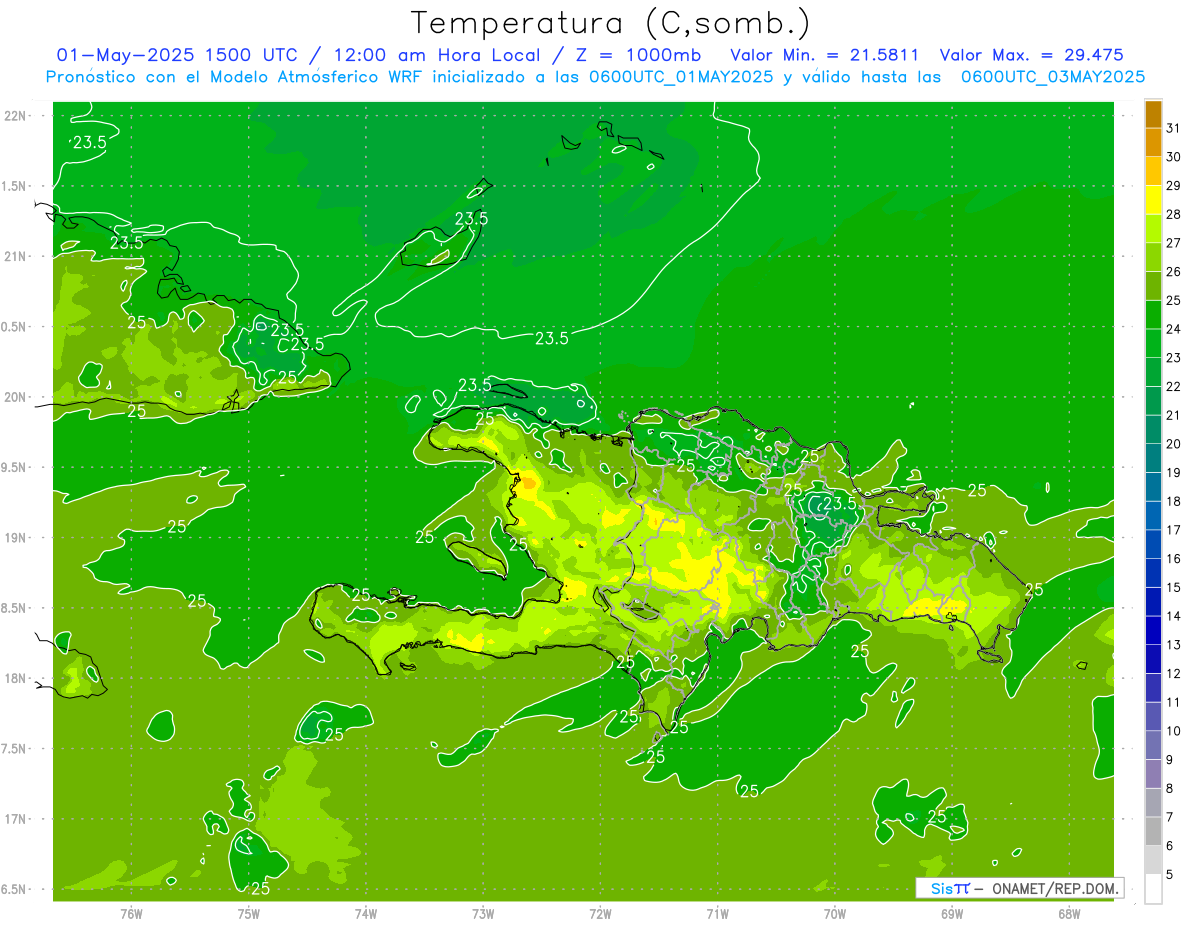Click the '0600UTC_03MAY2025' valid-until time
This screenshot has width=1200, height=927.
point(1053,77)
